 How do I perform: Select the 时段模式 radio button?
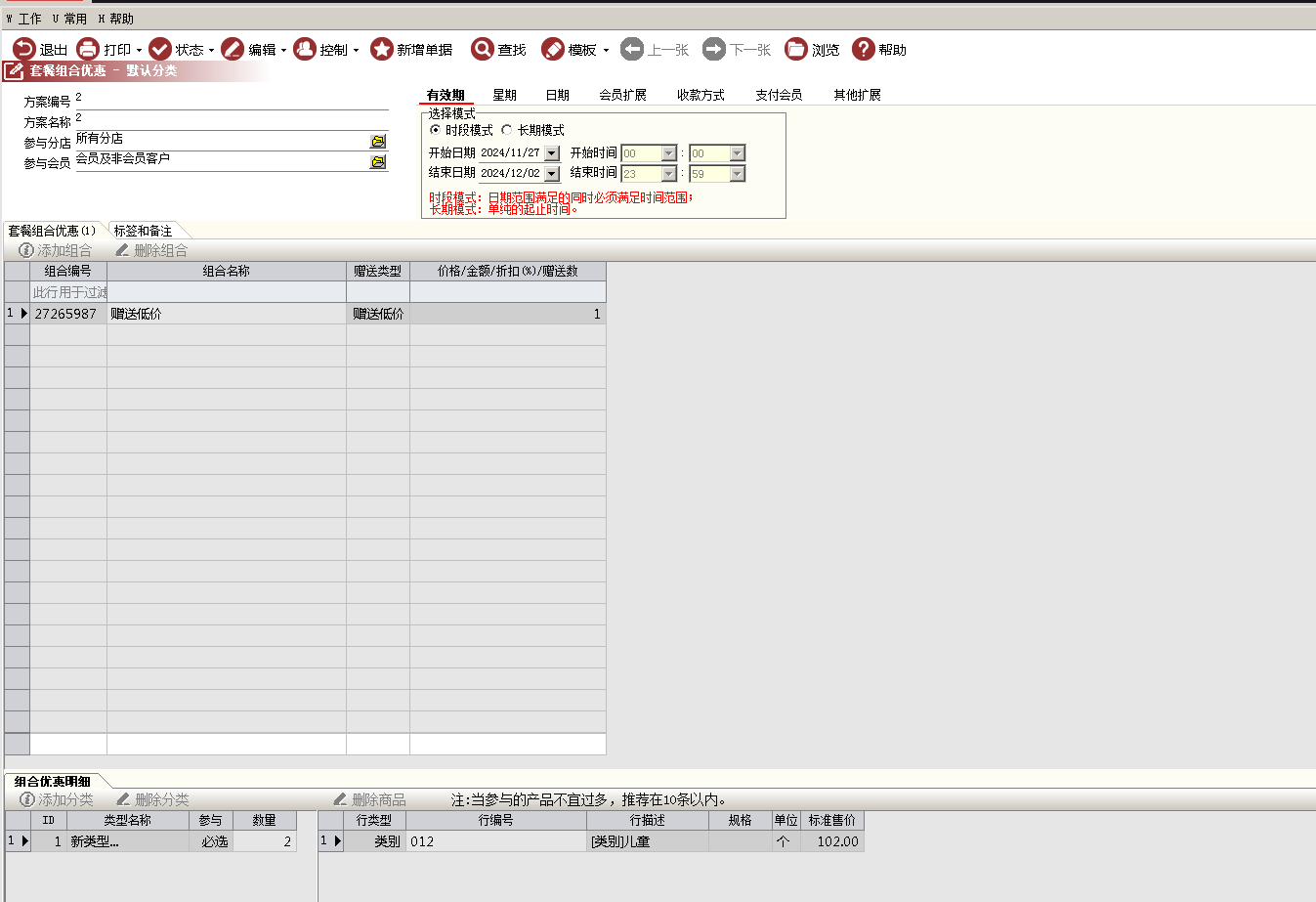pyautogui.click(x=435, y=130)
